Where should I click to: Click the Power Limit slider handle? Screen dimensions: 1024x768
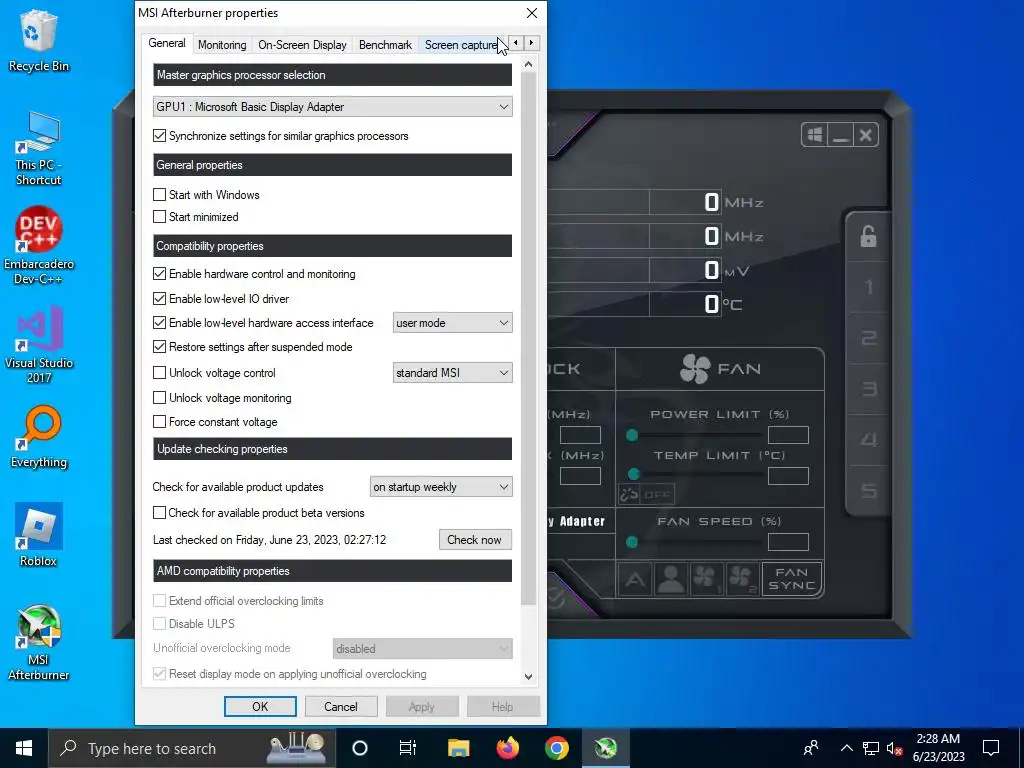click(632, 435)
